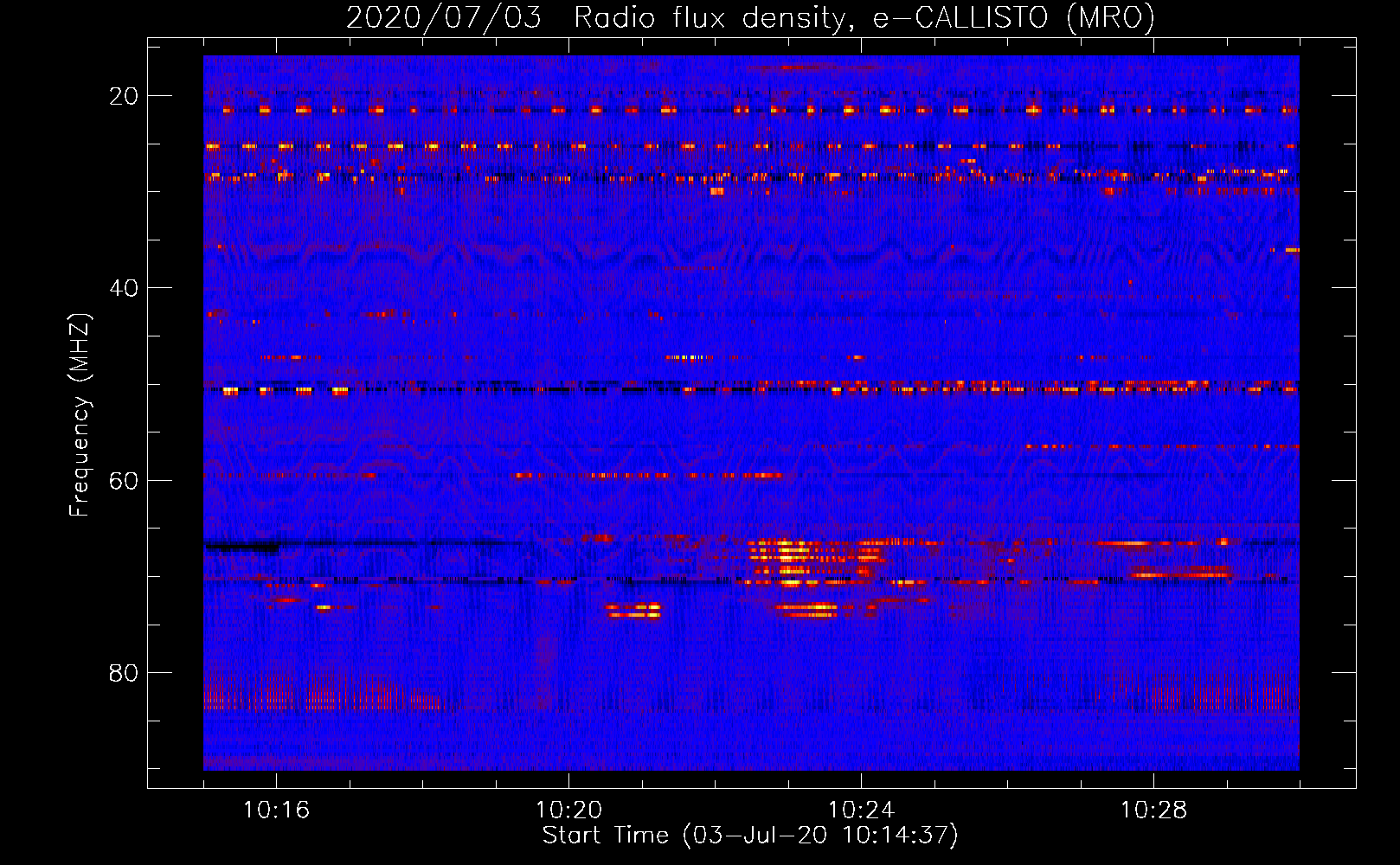1400x865 pixels.
Task: Click the '40' frequency axis label
Action: [124, 288]
